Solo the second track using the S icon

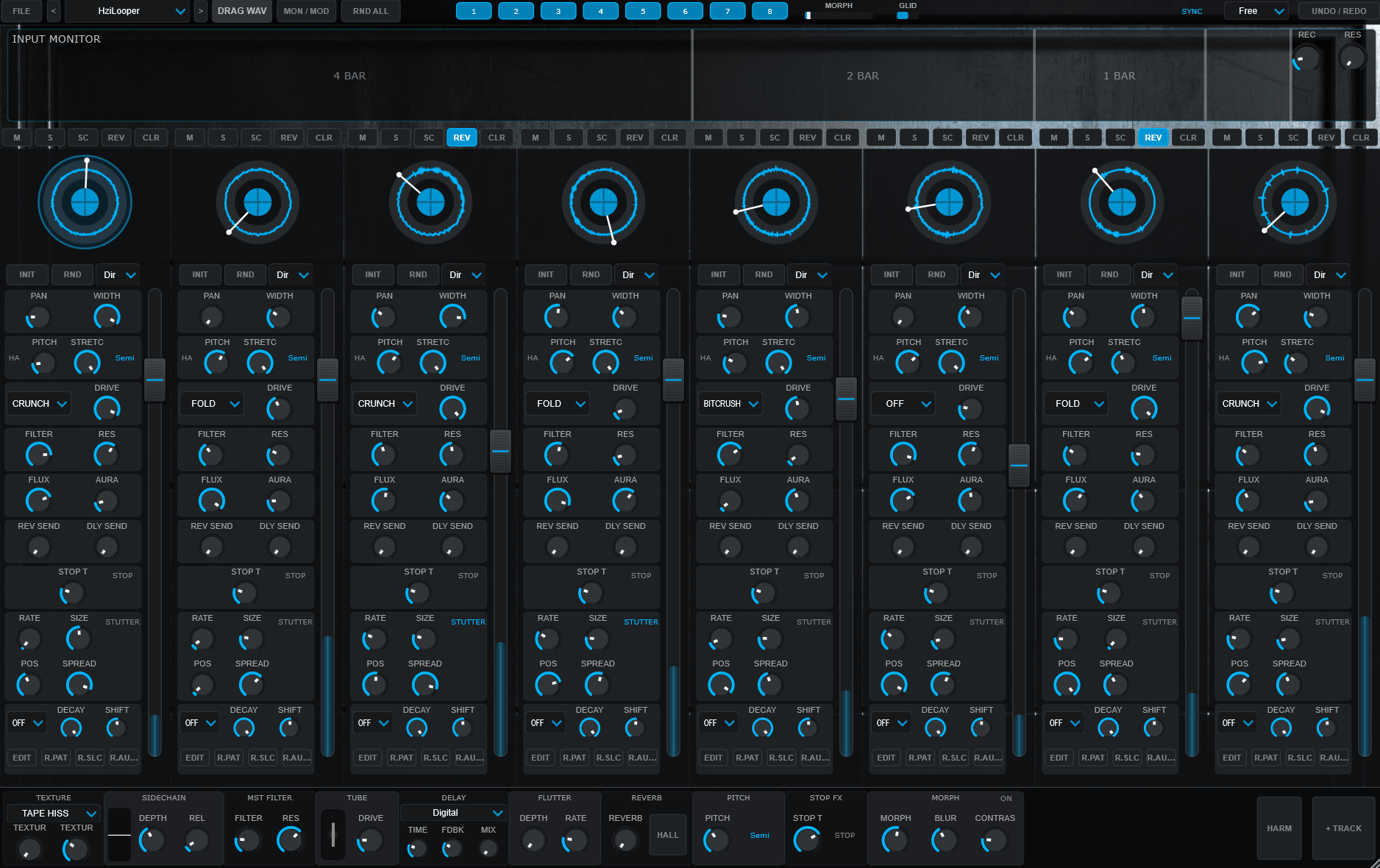coord(223,137)
